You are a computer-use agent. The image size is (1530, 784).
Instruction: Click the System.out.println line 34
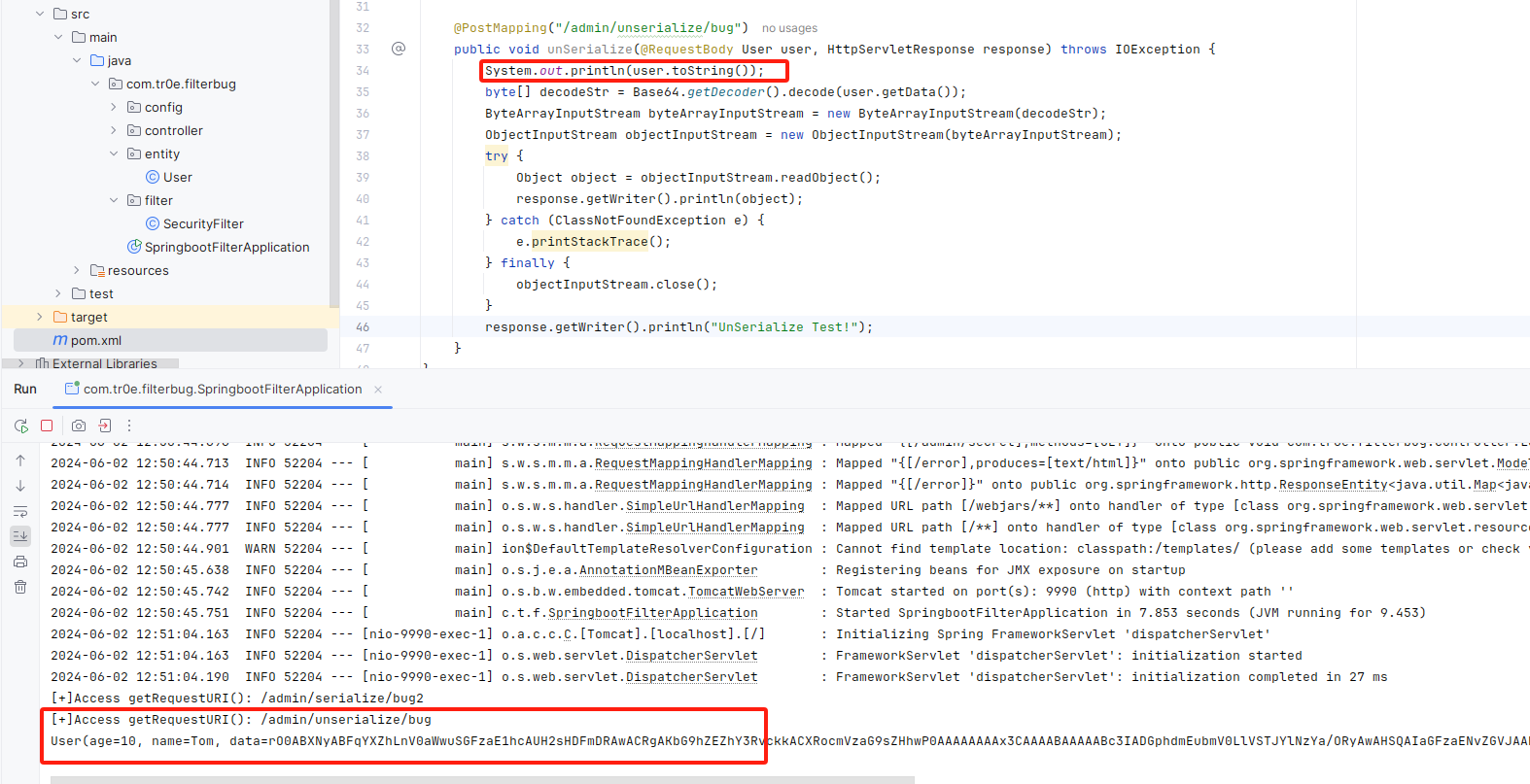click(x=624, y=70)
